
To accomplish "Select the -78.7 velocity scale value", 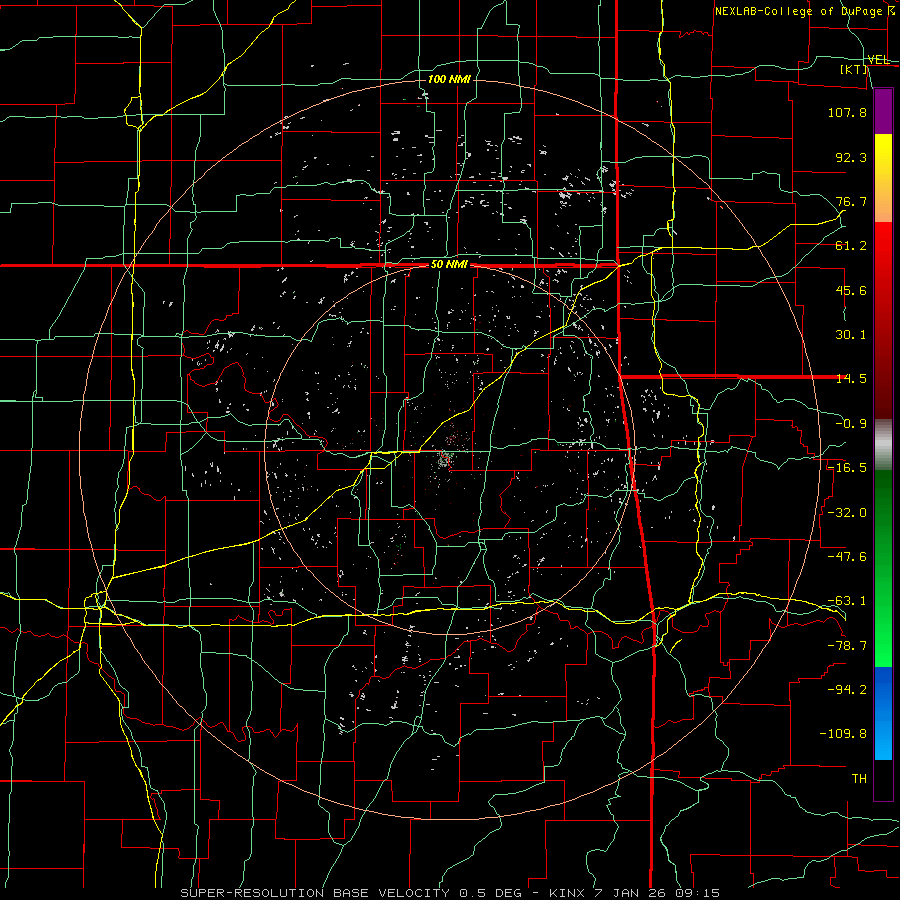I will click(847, 646).
